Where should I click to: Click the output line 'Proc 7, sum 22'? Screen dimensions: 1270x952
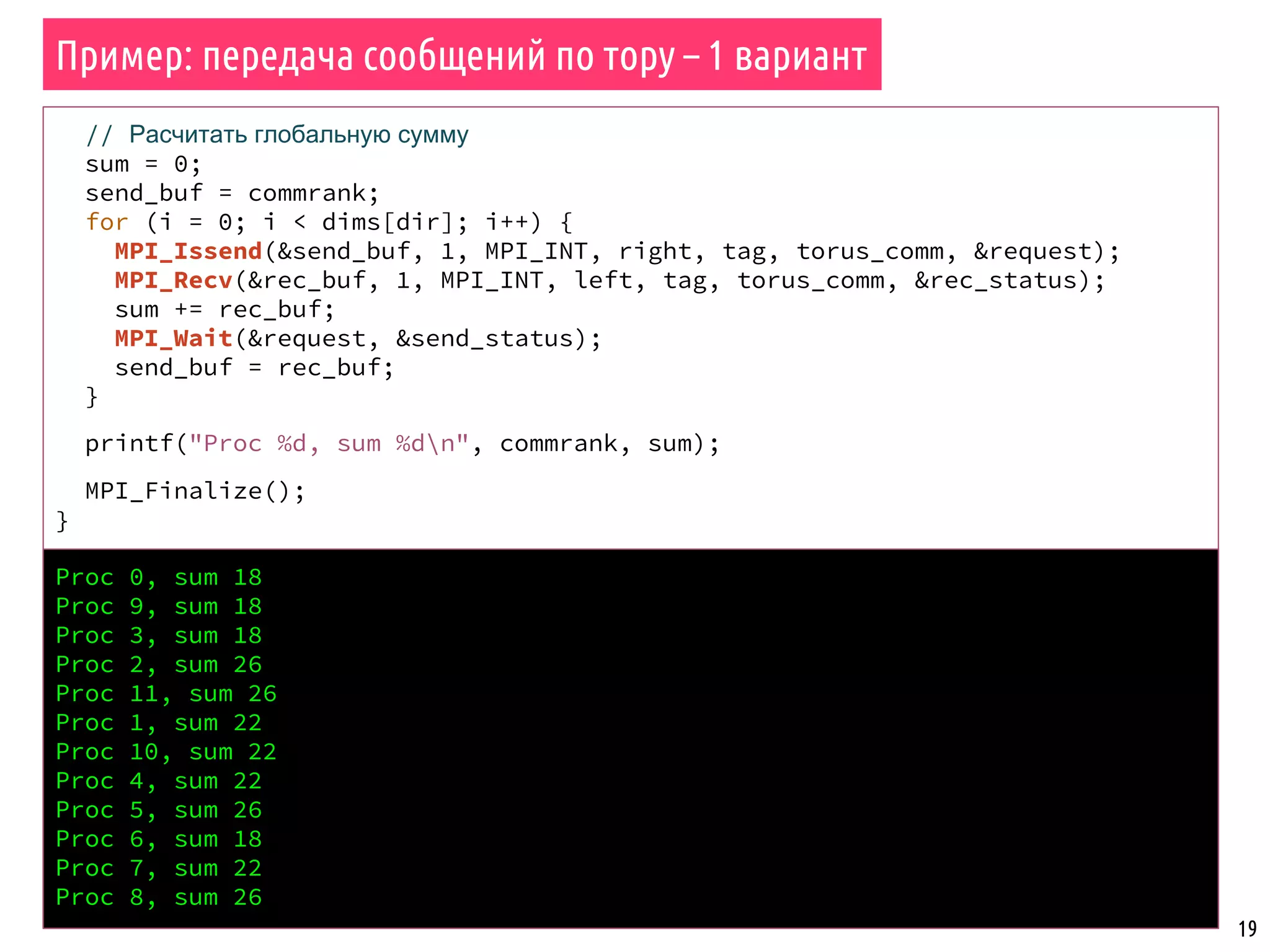(159, 869)
